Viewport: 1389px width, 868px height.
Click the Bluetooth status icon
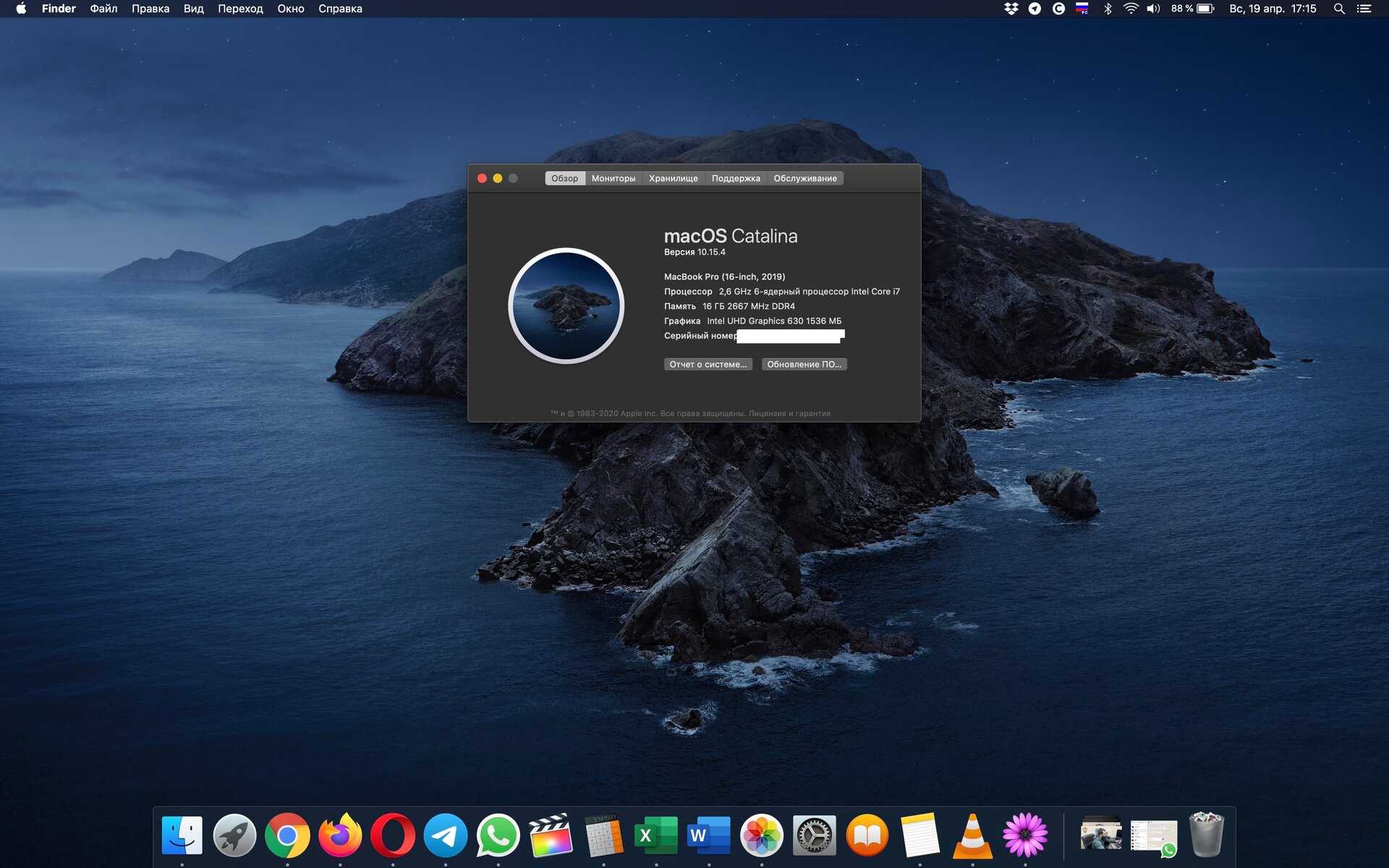click(1108, 9)
